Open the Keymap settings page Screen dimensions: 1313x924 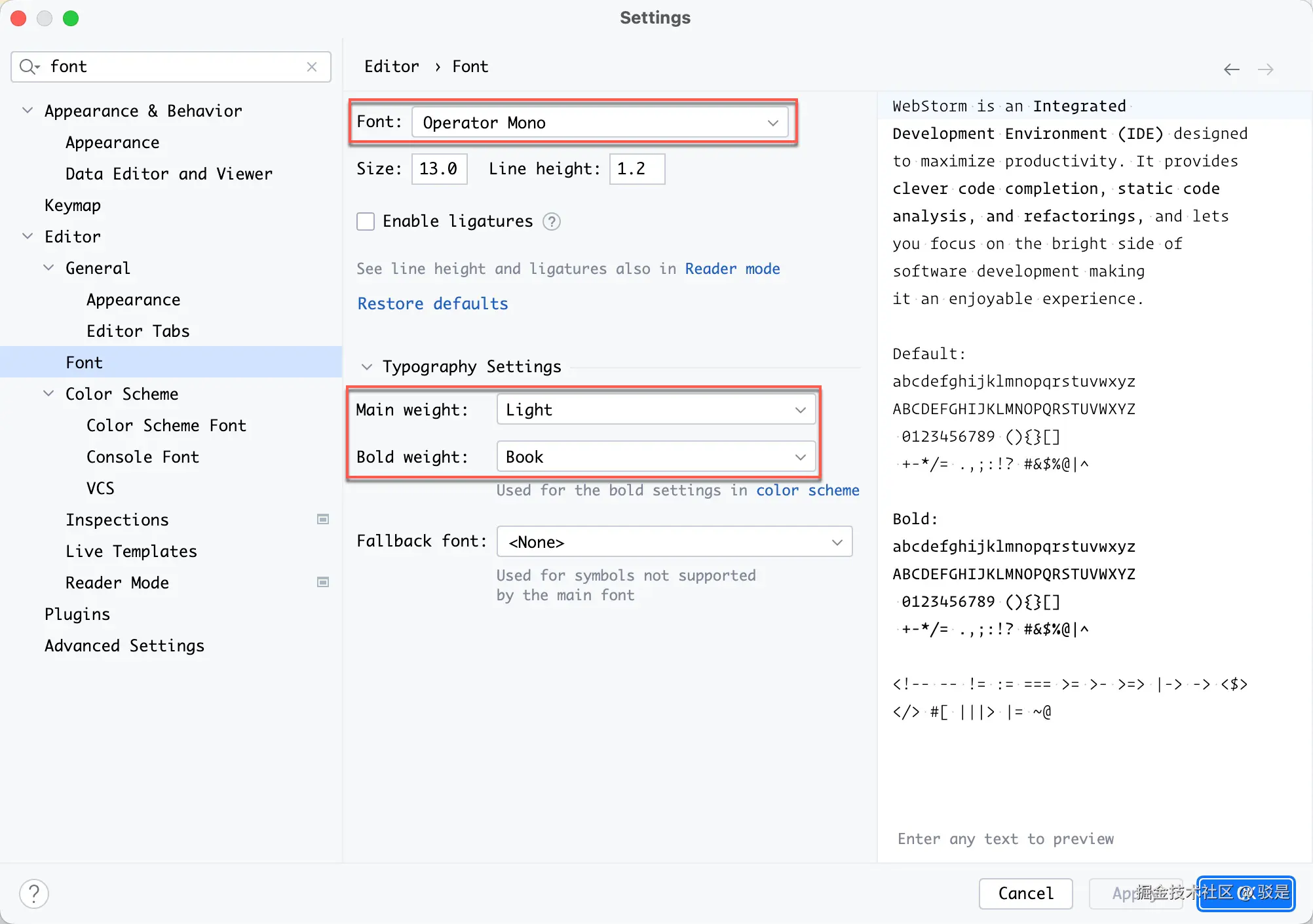point(73,205)
